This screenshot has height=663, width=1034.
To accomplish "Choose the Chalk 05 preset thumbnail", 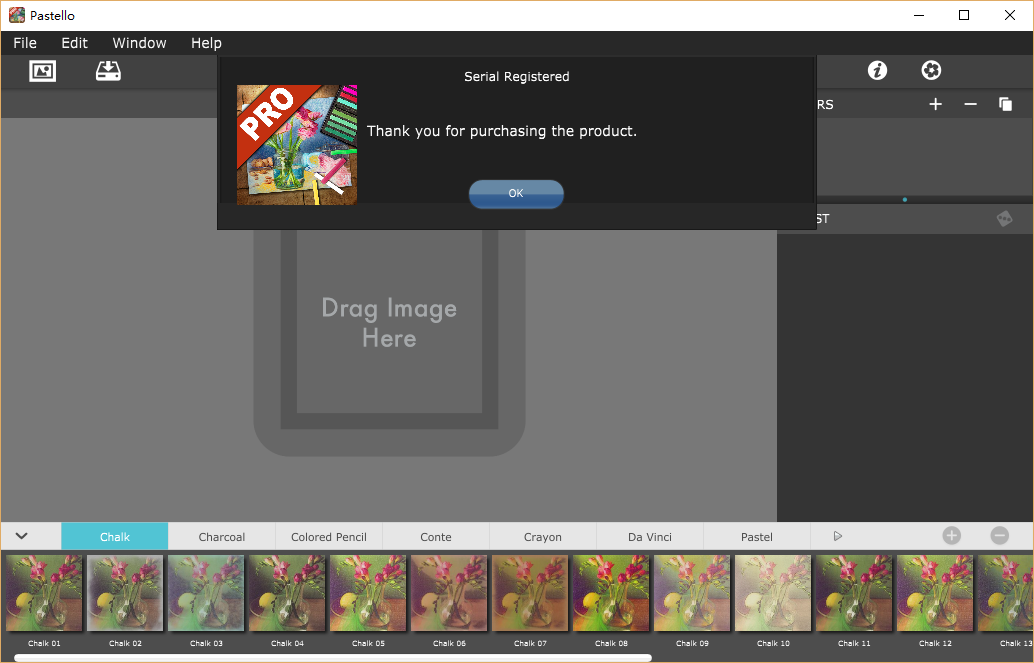I will [x=368, y=594].
